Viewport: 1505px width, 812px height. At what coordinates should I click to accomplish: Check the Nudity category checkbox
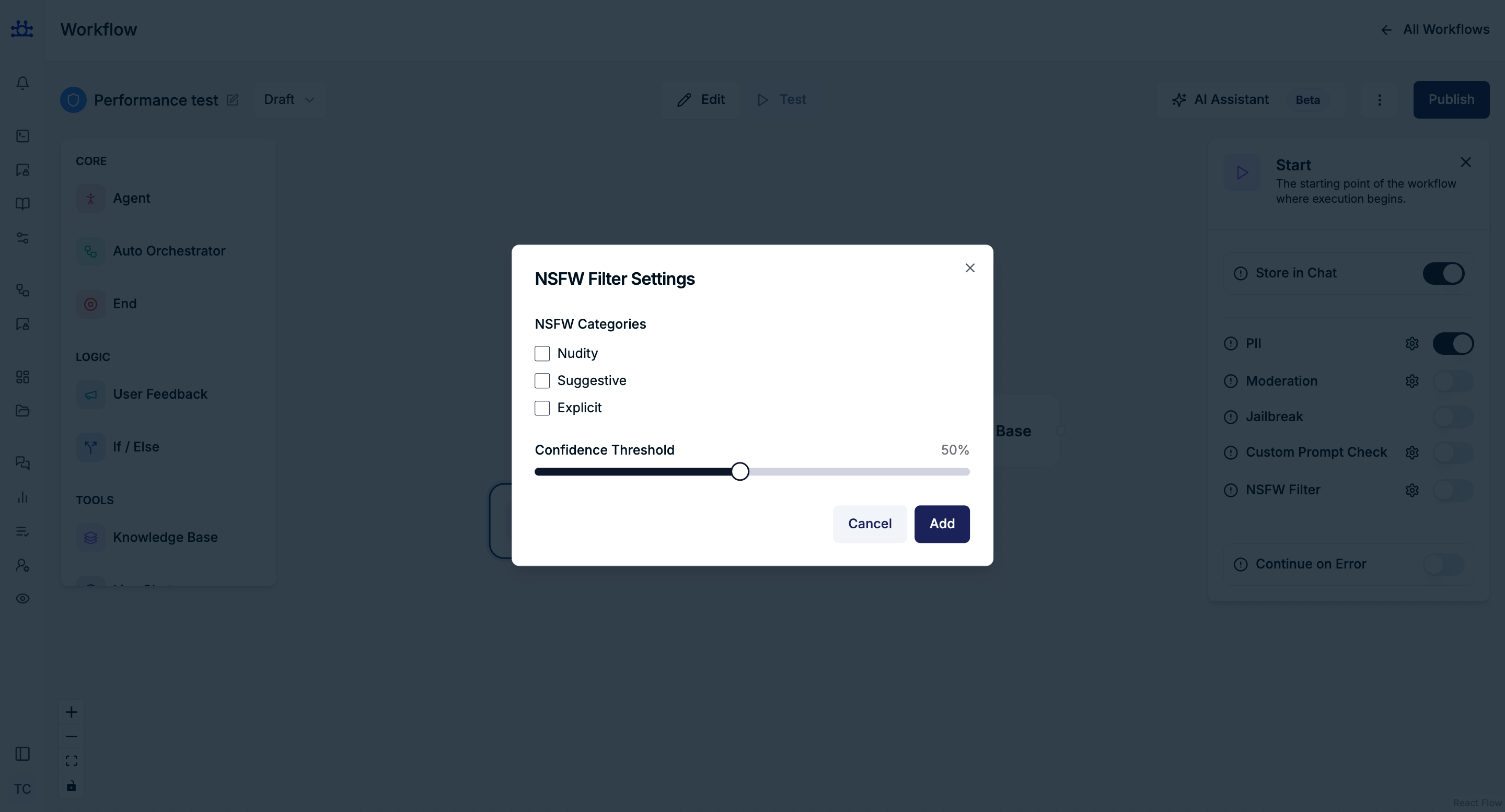click(x=542, y=353)
